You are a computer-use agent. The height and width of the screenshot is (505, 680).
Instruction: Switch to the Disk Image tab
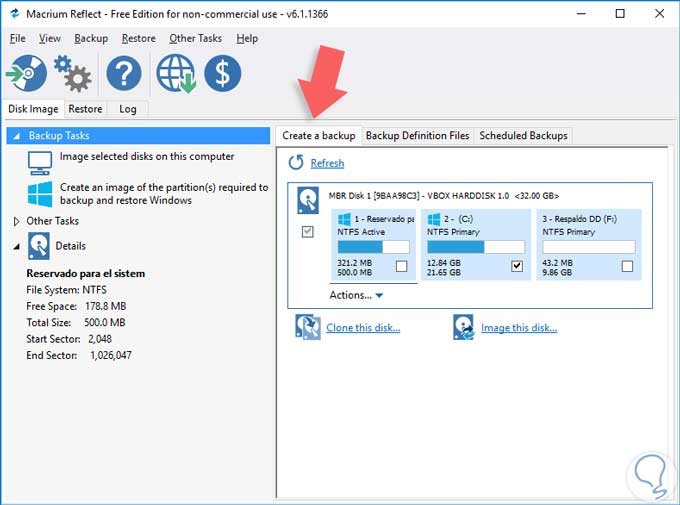pyautogui.click(x=33, y=109)
